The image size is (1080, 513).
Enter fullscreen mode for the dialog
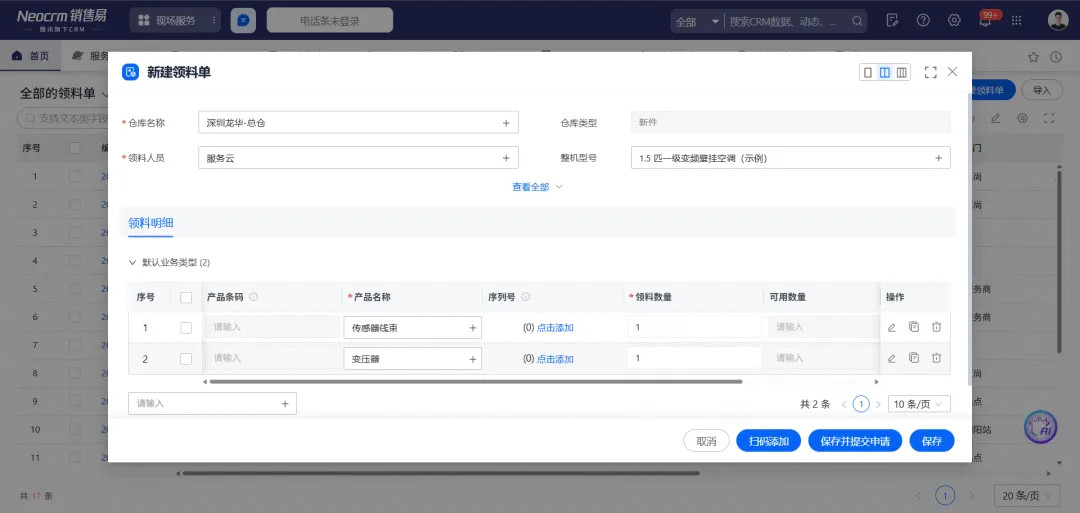click(930, 72)
